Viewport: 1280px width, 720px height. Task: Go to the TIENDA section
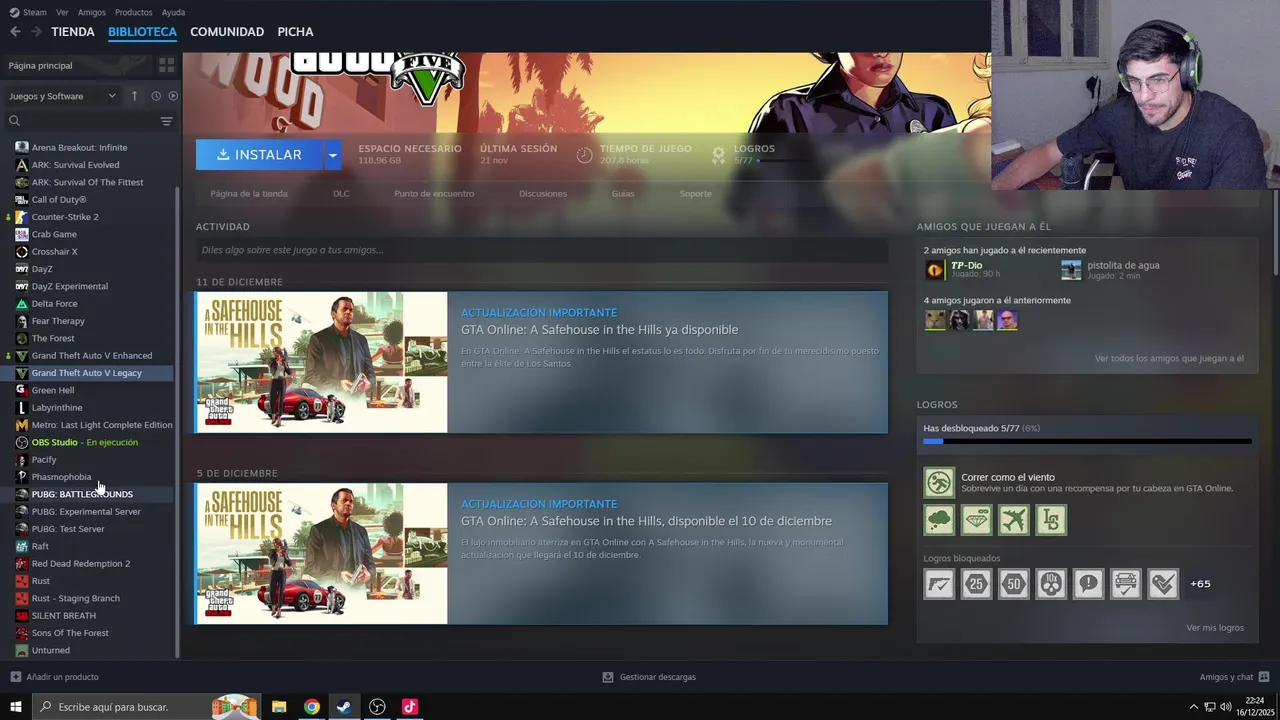coord(73,32)
